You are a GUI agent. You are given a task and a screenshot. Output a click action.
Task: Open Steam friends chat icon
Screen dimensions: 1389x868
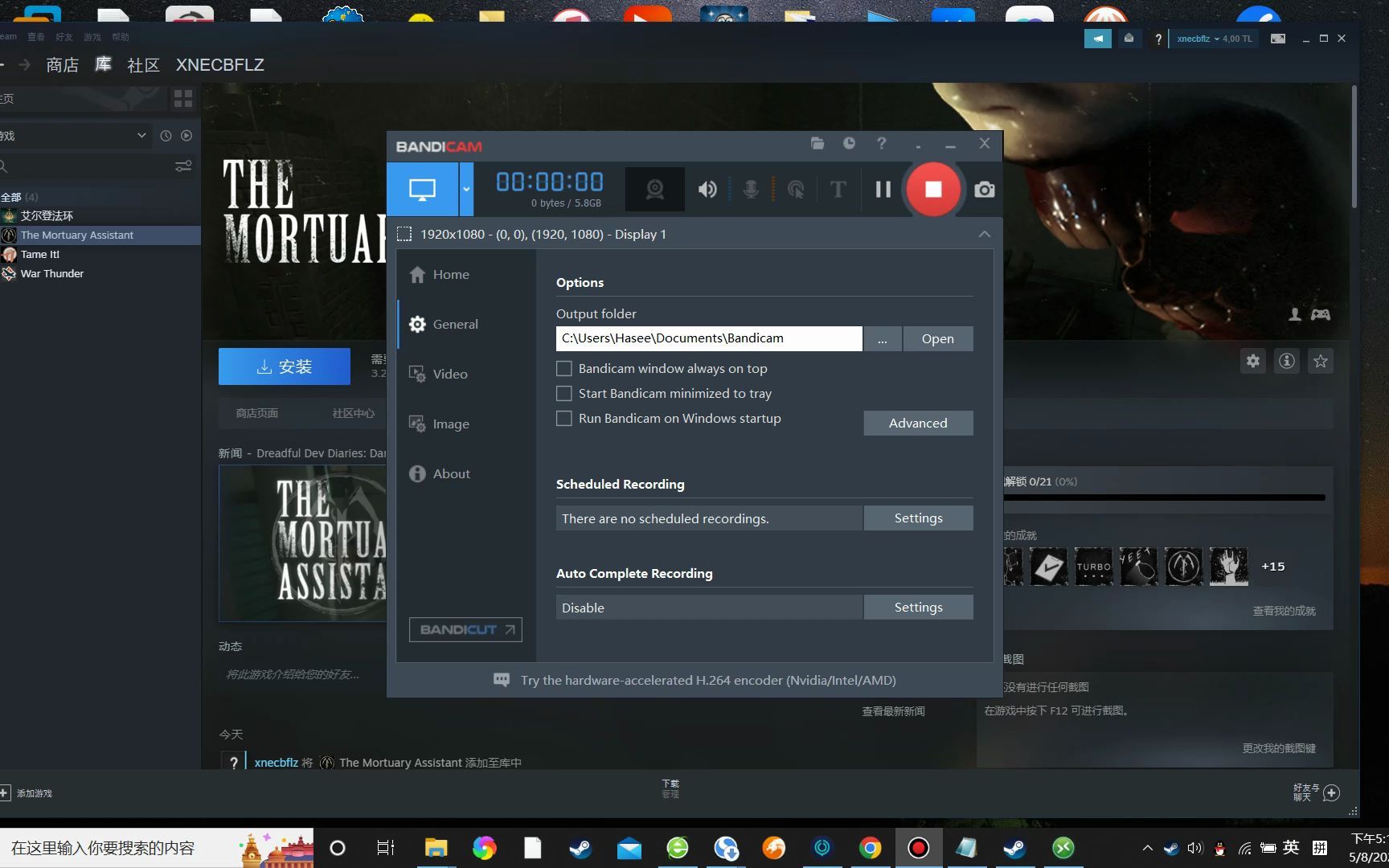coord(1316,792)
